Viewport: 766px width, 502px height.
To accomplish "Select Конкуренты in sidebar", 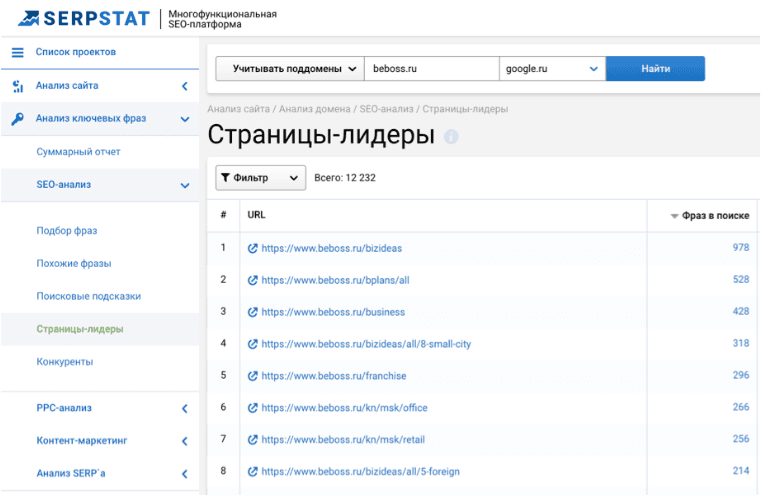I will point(65,362).
